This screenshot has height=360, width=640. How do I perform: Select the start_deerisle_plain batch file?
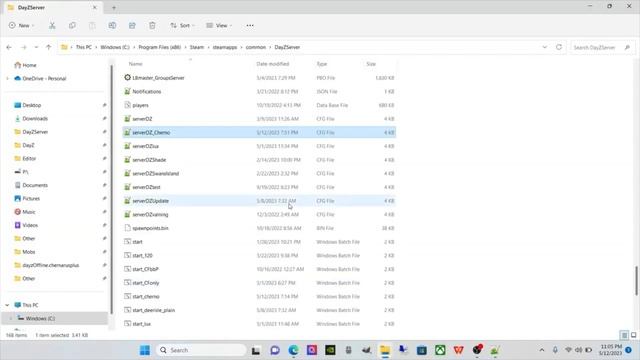[259, 310]
